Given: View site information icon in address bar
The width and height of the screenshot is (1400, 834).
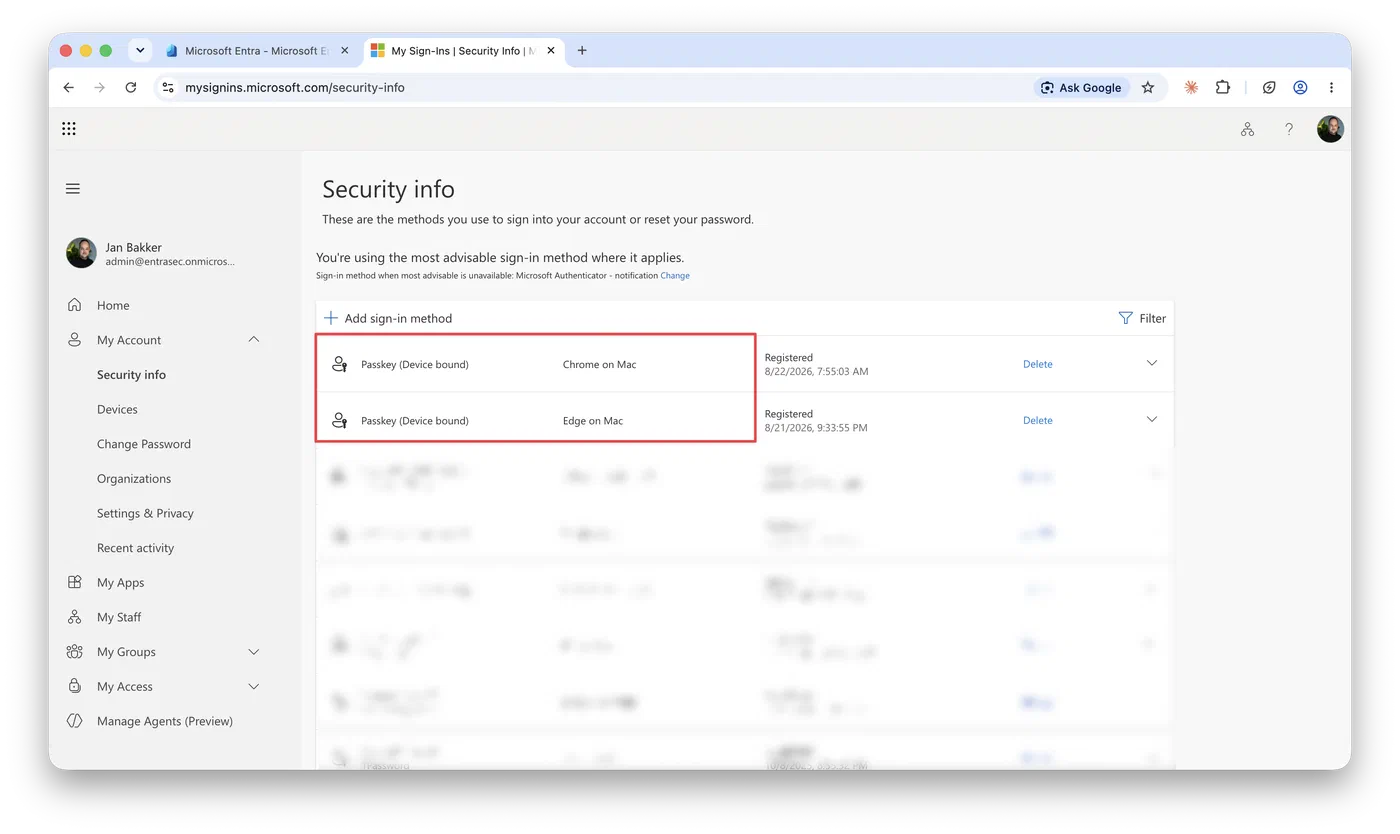Looking at the screenshot, I should coord(168,87).
